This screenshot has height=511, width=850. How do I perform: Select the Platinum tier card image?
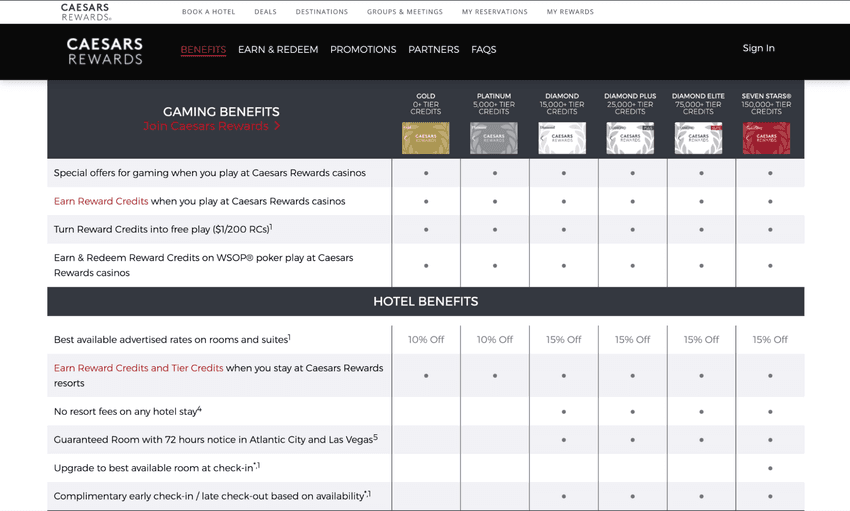coord(494,138)
